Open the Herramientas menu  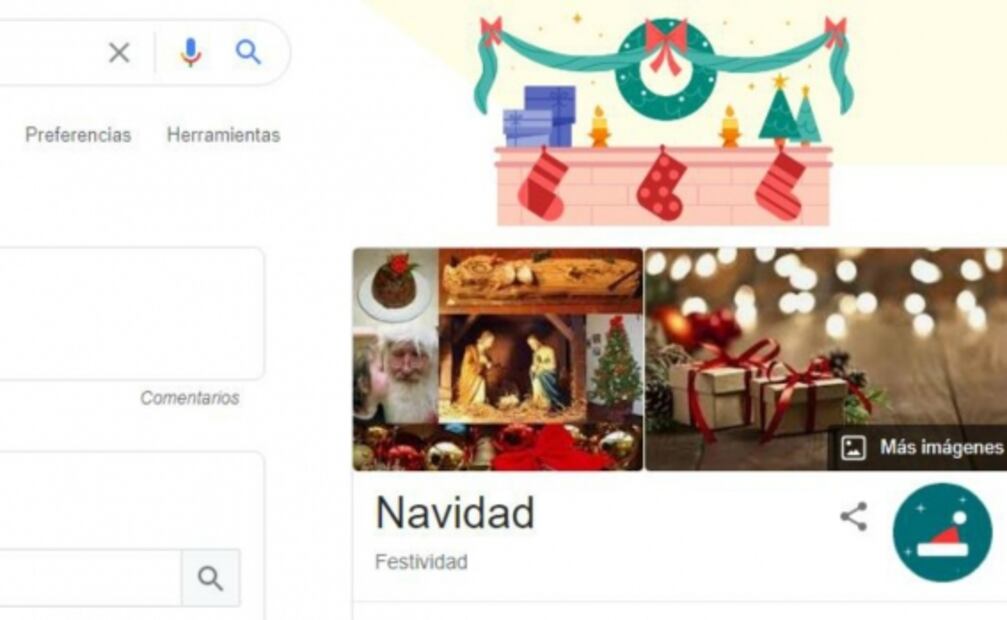(x=223, y=135)
